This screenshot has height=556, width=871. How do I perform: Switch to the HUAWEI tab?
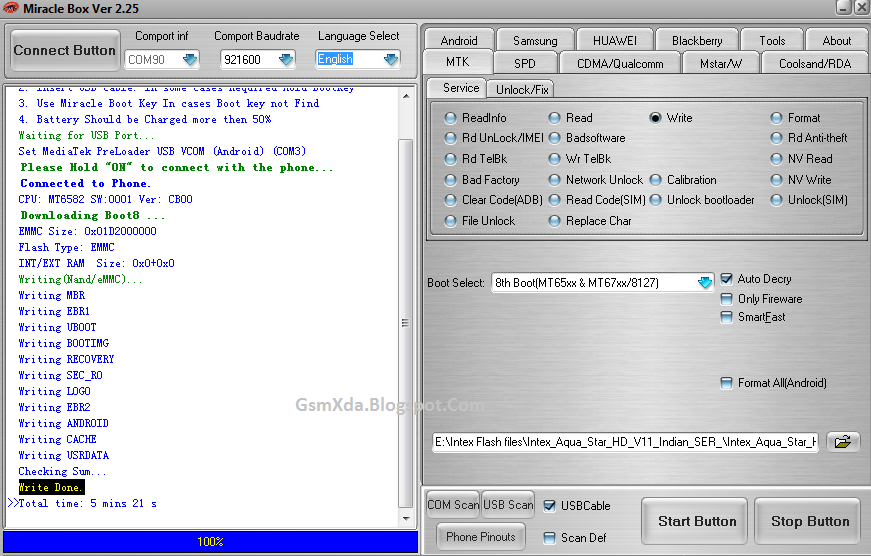click(614, 41)
